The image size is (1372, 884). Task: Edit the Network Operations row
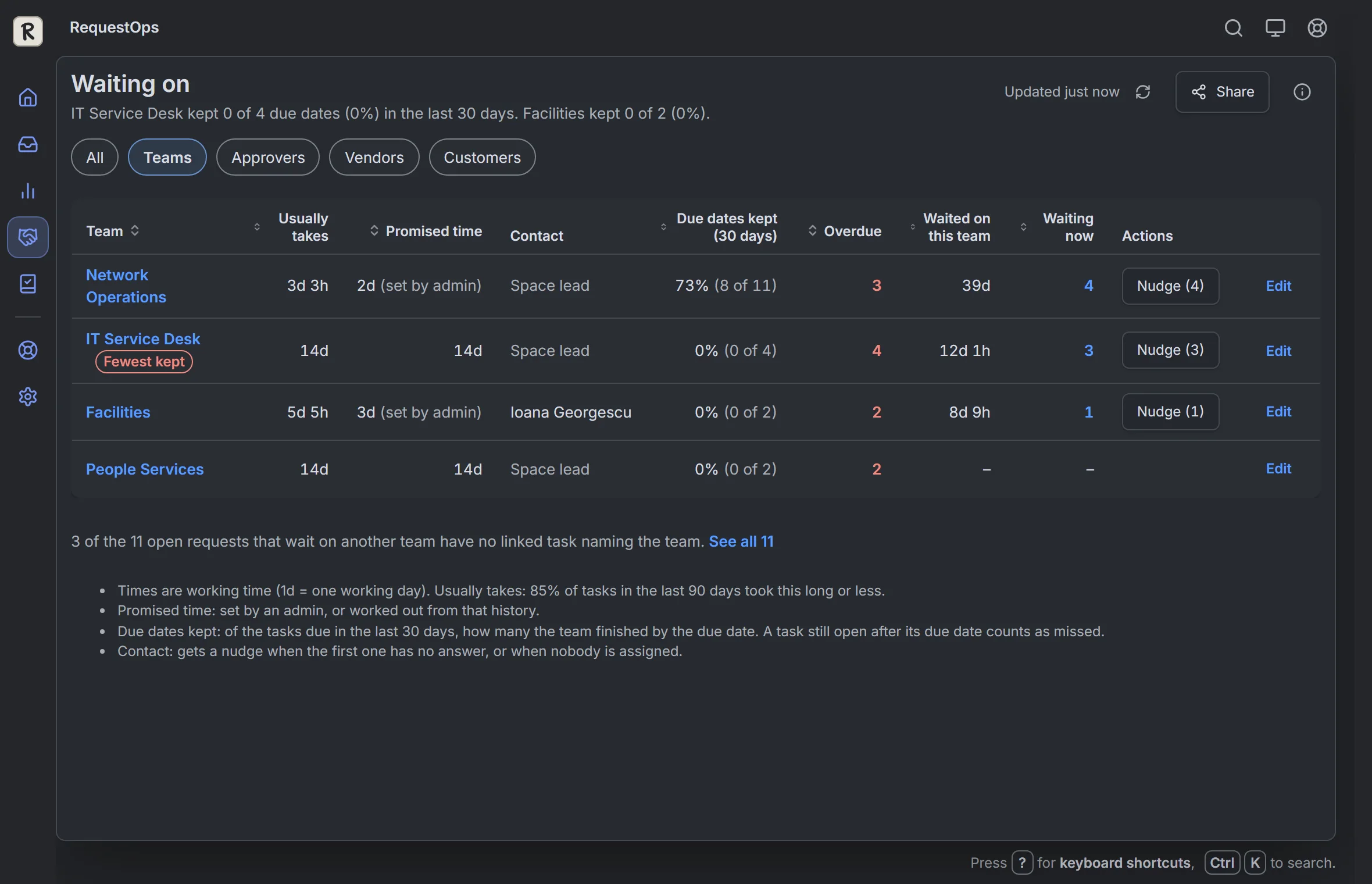tap(1278, 286)
